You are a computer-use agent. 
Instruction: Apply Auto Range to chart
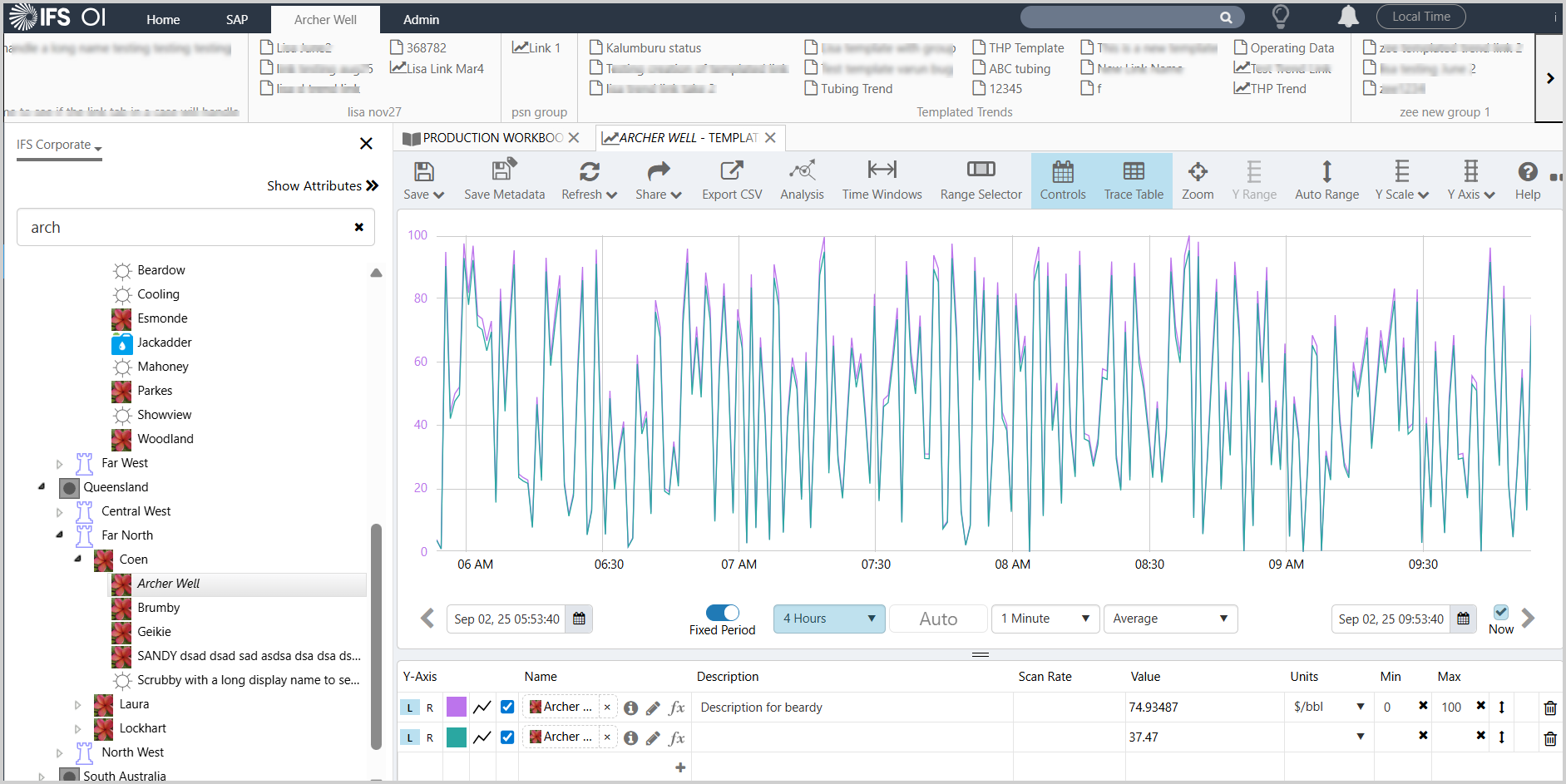tap(1326, 180)
